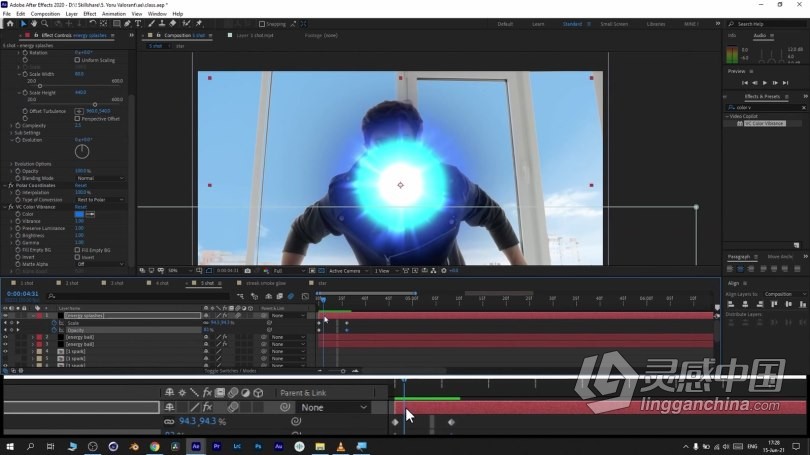Toggle the Invert checkbox
Image resolution: width=810 pixels, height=455 pixels.
(x=77, y=257)
